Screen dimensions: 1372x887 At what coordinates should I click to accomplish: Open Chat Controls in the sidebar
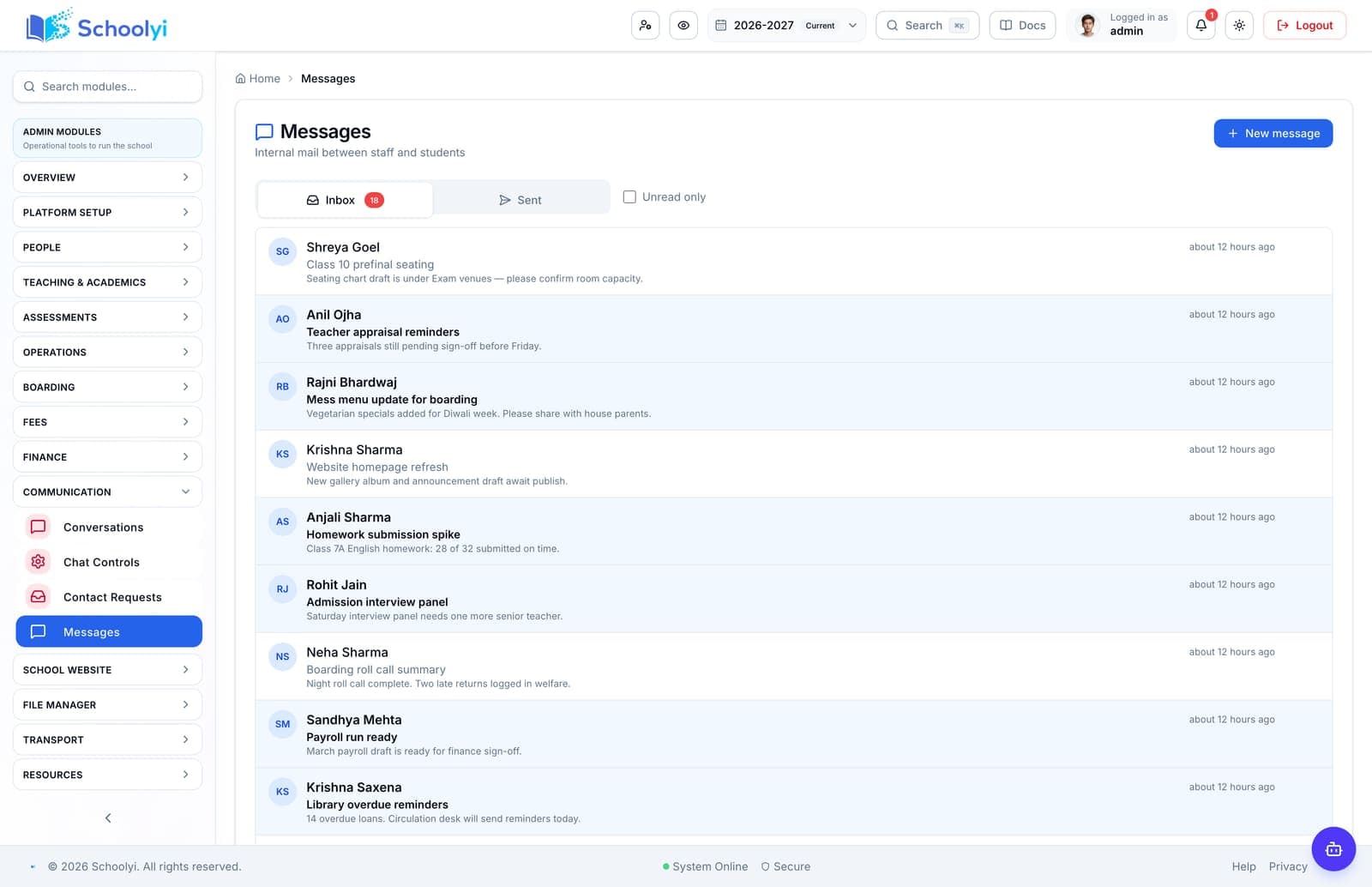point(109,562)
